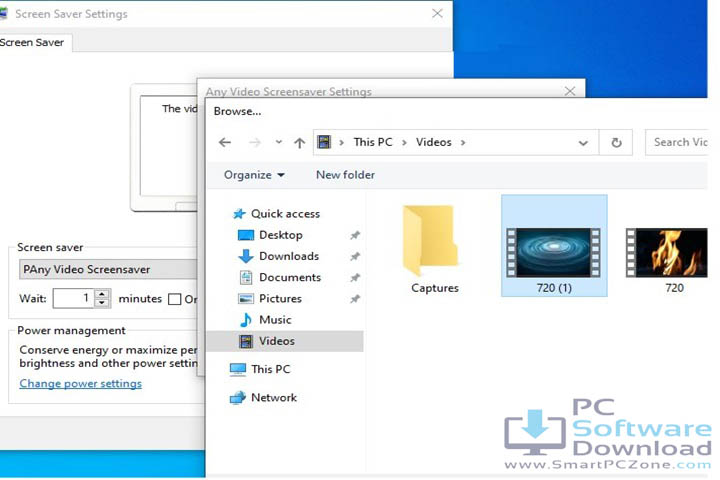Image resolution: width=720 pixels, height=480 pixels.
Task: Click the Videos filmstrip icon in sidebar
Action: (x=246, y=341)
